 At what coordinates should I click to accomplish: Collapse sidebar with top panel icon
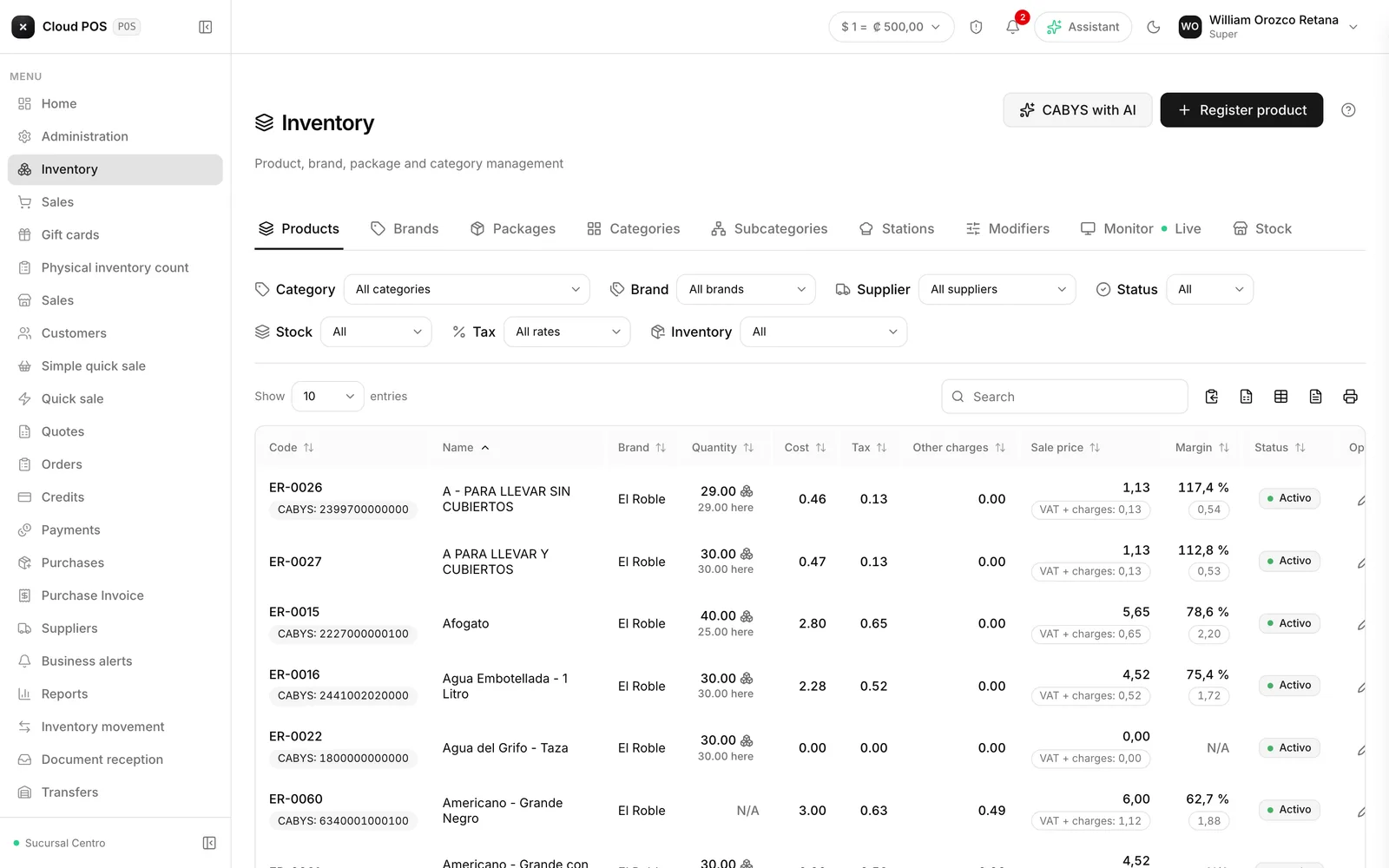click(206, 27)
